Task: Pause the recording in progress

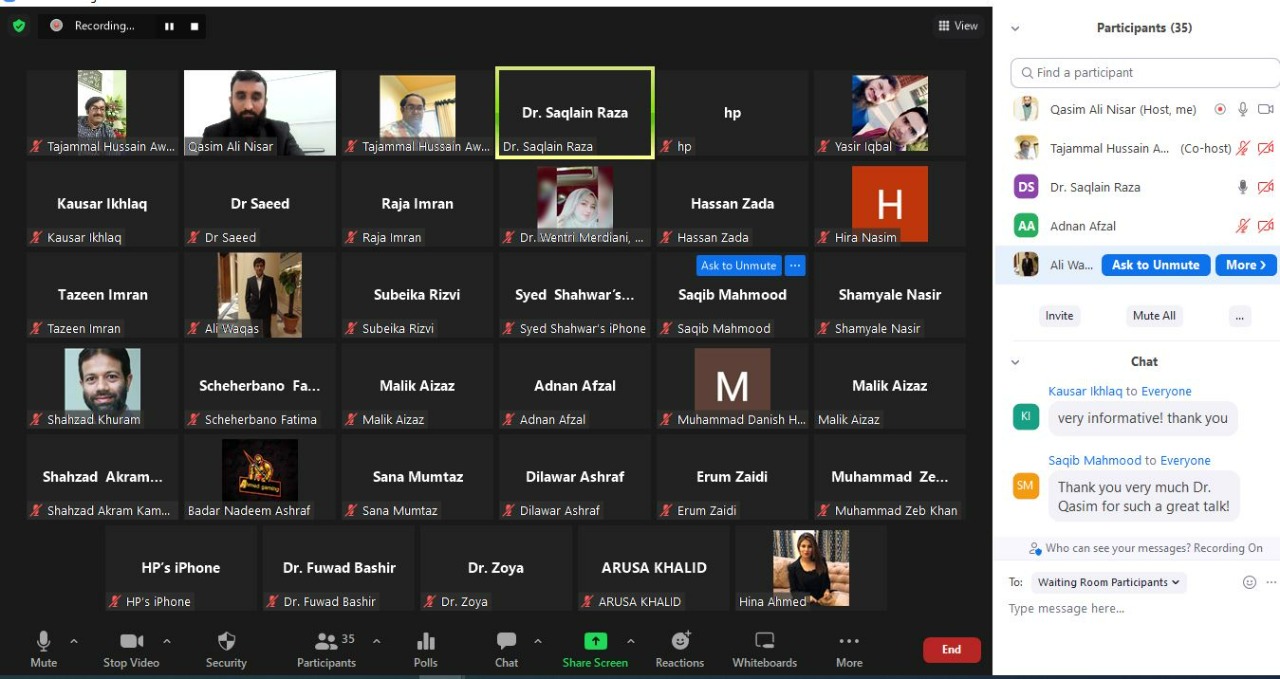Action: (x=169, y=26)
